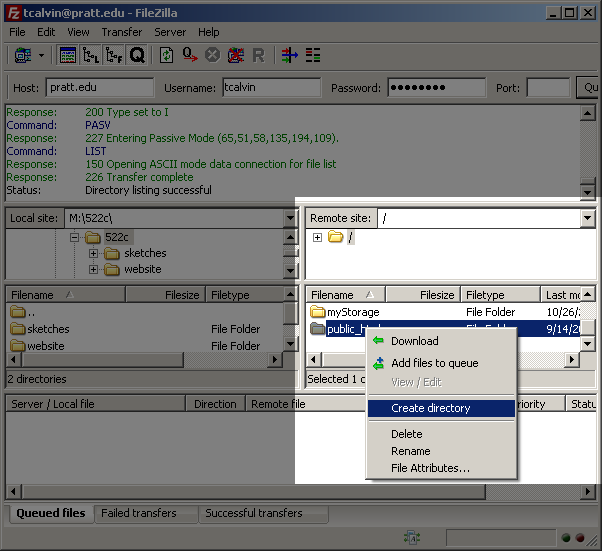Open Server menu

pos(170,32)
